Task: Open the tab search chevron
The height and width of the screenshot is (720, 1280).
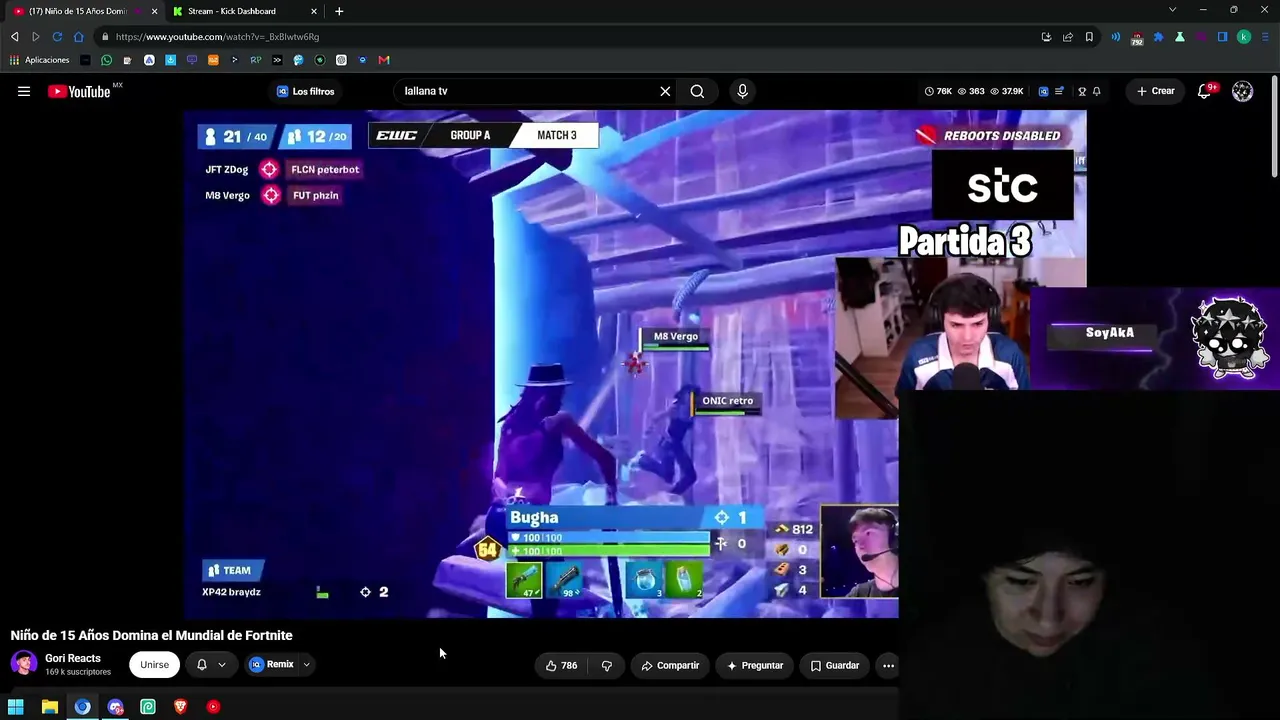Action: (x=1172, y=10)
